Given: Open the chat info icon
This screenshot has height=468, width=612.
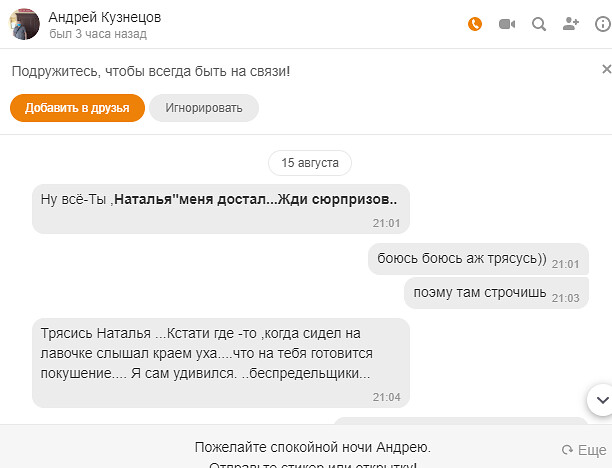Looking at the screenshot, I should (x=602, y=24).
